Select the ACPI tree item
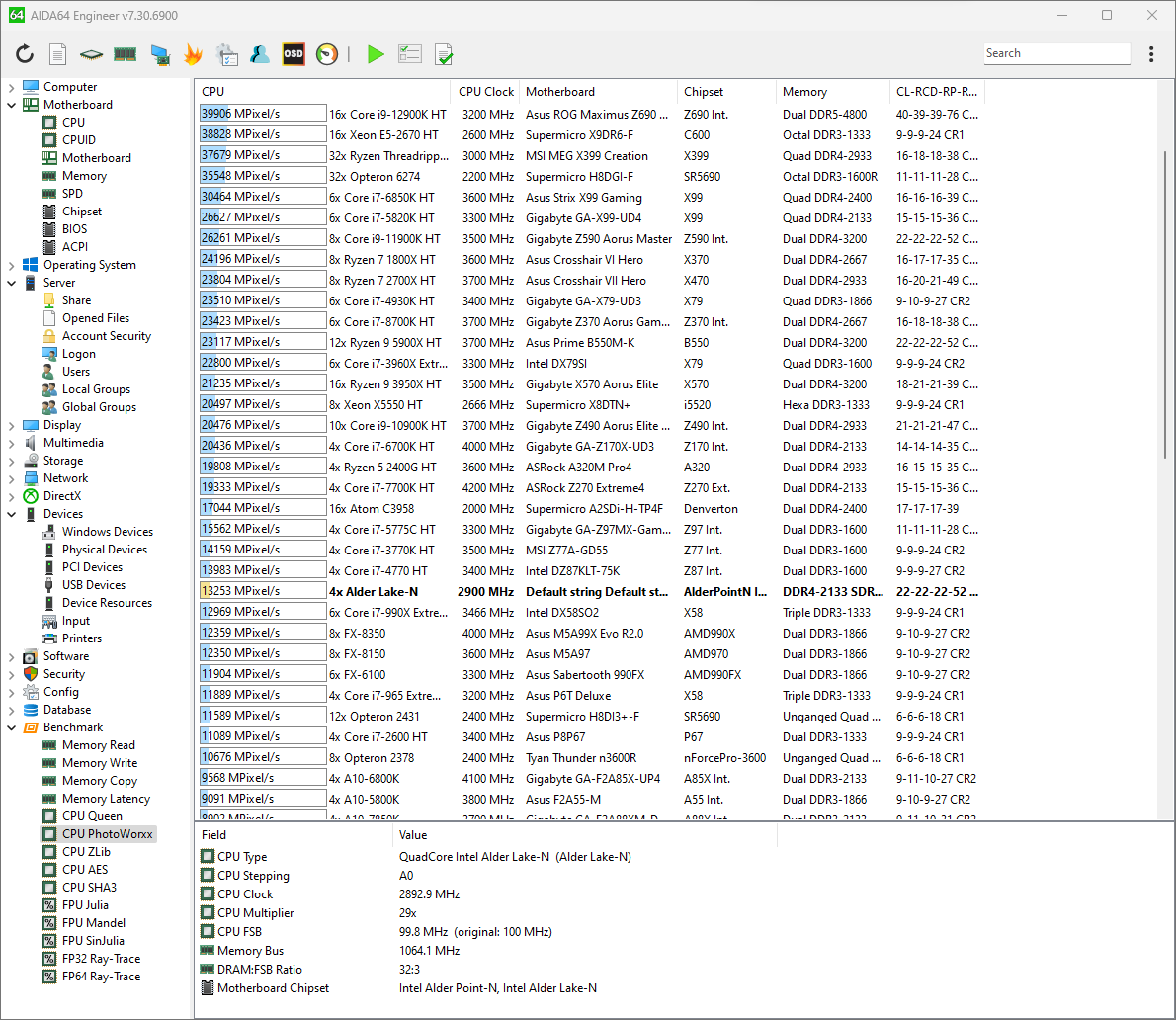The width and height of the screenshot is (1176, 1020). (x=75, y=247)
